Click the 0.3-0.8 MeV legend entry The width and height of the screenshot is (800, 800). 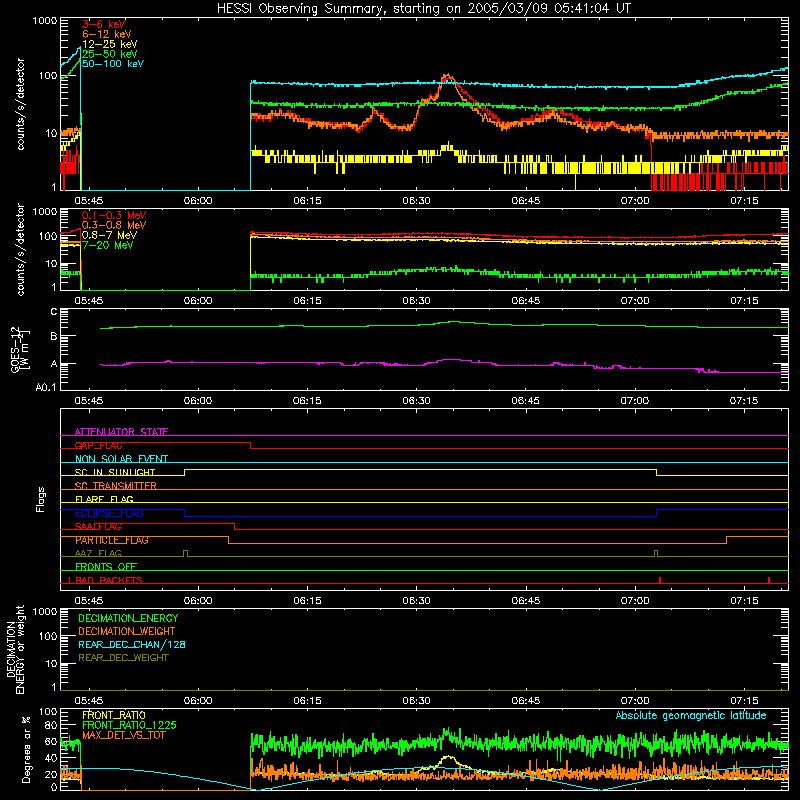pyautogui.click(x=114, y=225)
